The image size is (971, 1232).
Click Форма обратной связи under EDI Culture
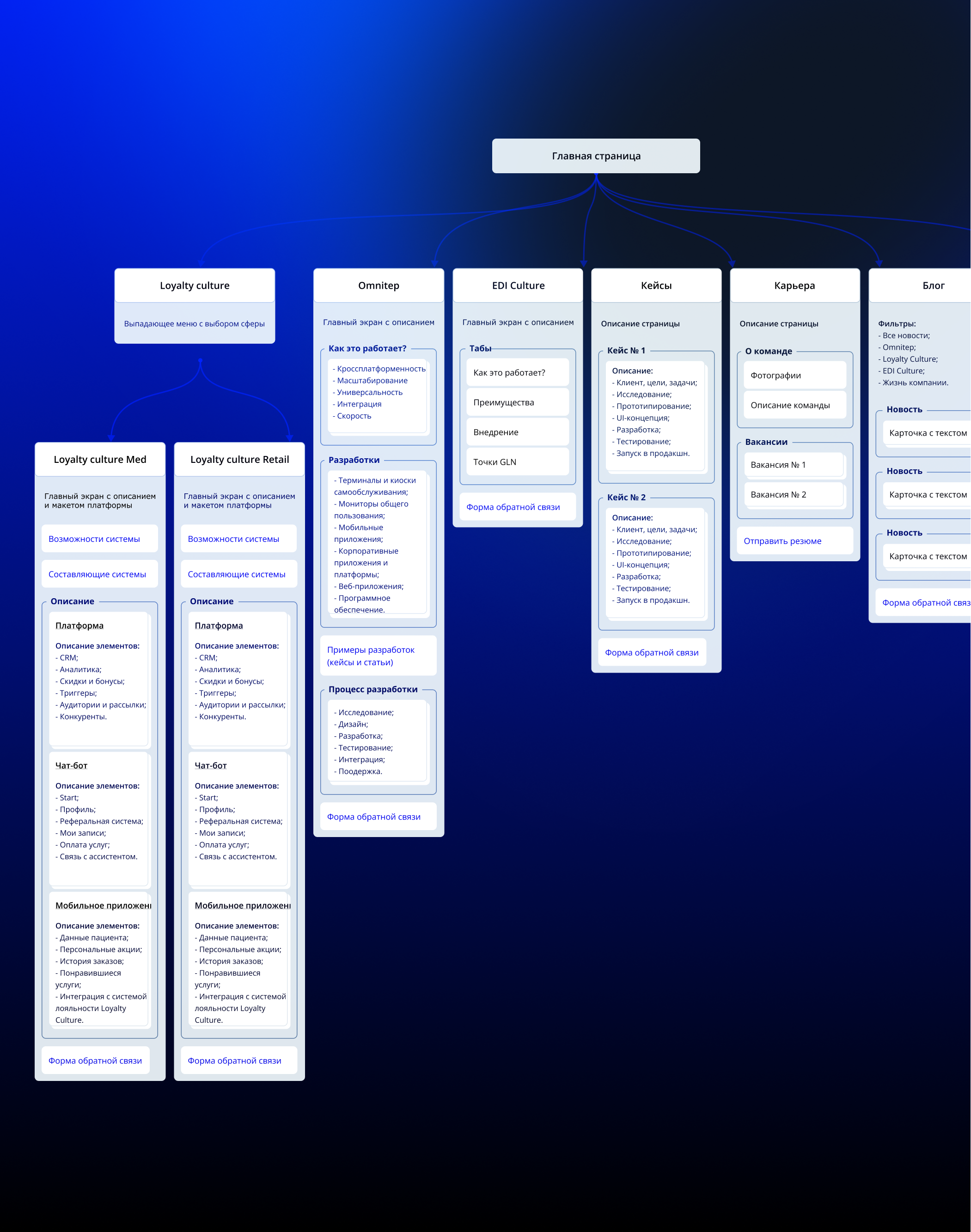[513, 507]
